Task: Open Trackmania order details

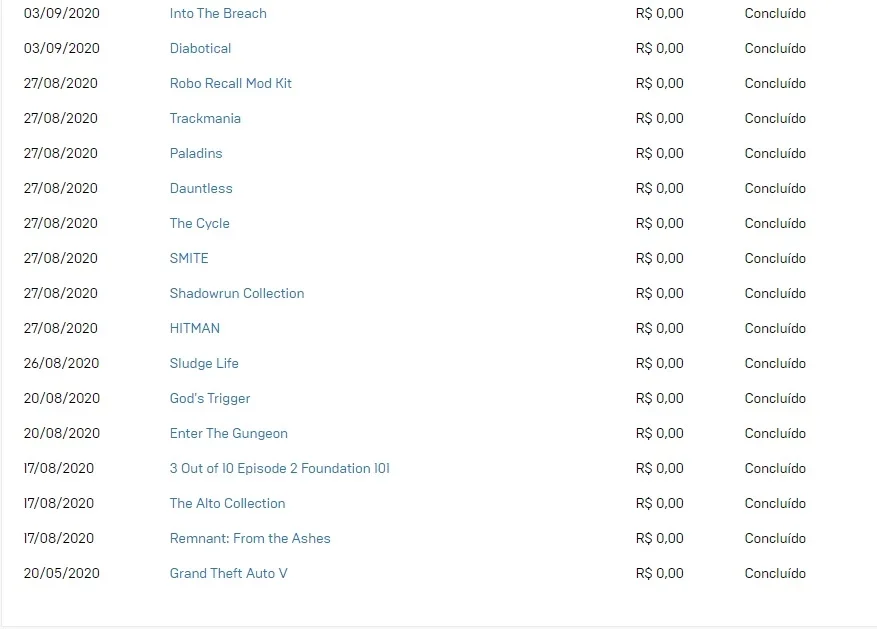Action: coord(205,119)
